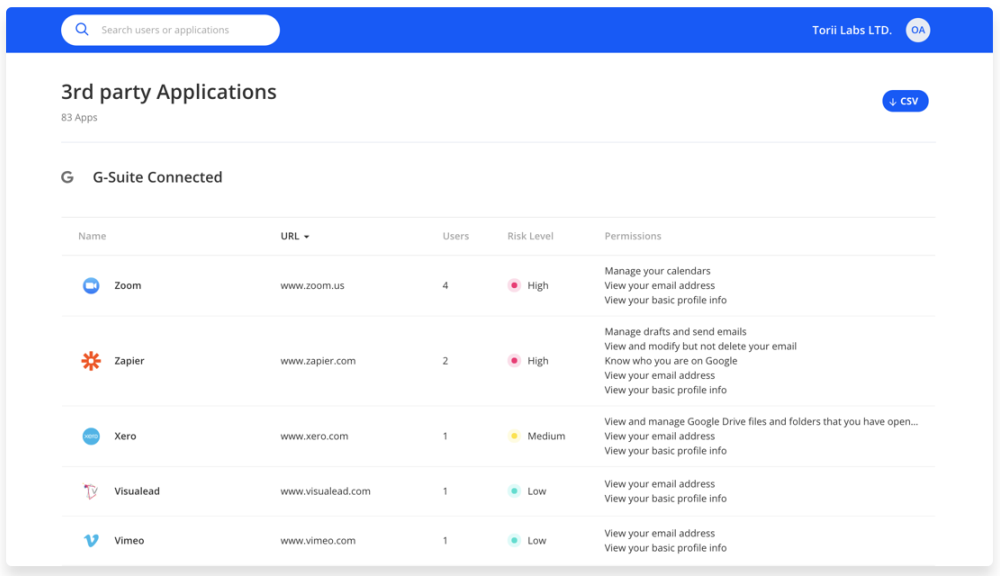
Task: Open the www.zapier.com URL
Action: point(317,361)
